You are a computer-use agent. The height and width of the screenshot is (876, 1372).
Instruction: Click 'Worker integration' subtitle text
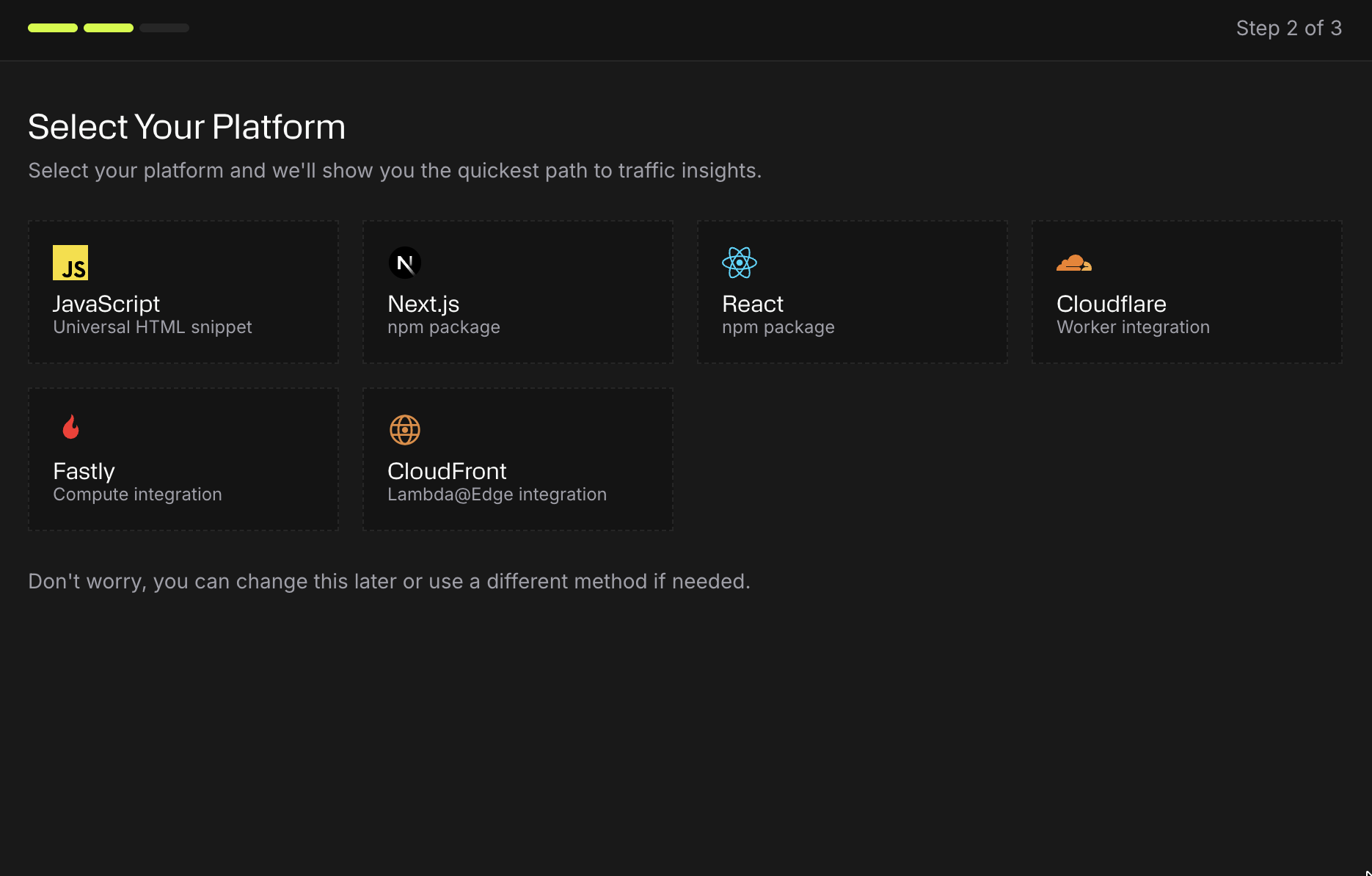[x=1134, y=327]
